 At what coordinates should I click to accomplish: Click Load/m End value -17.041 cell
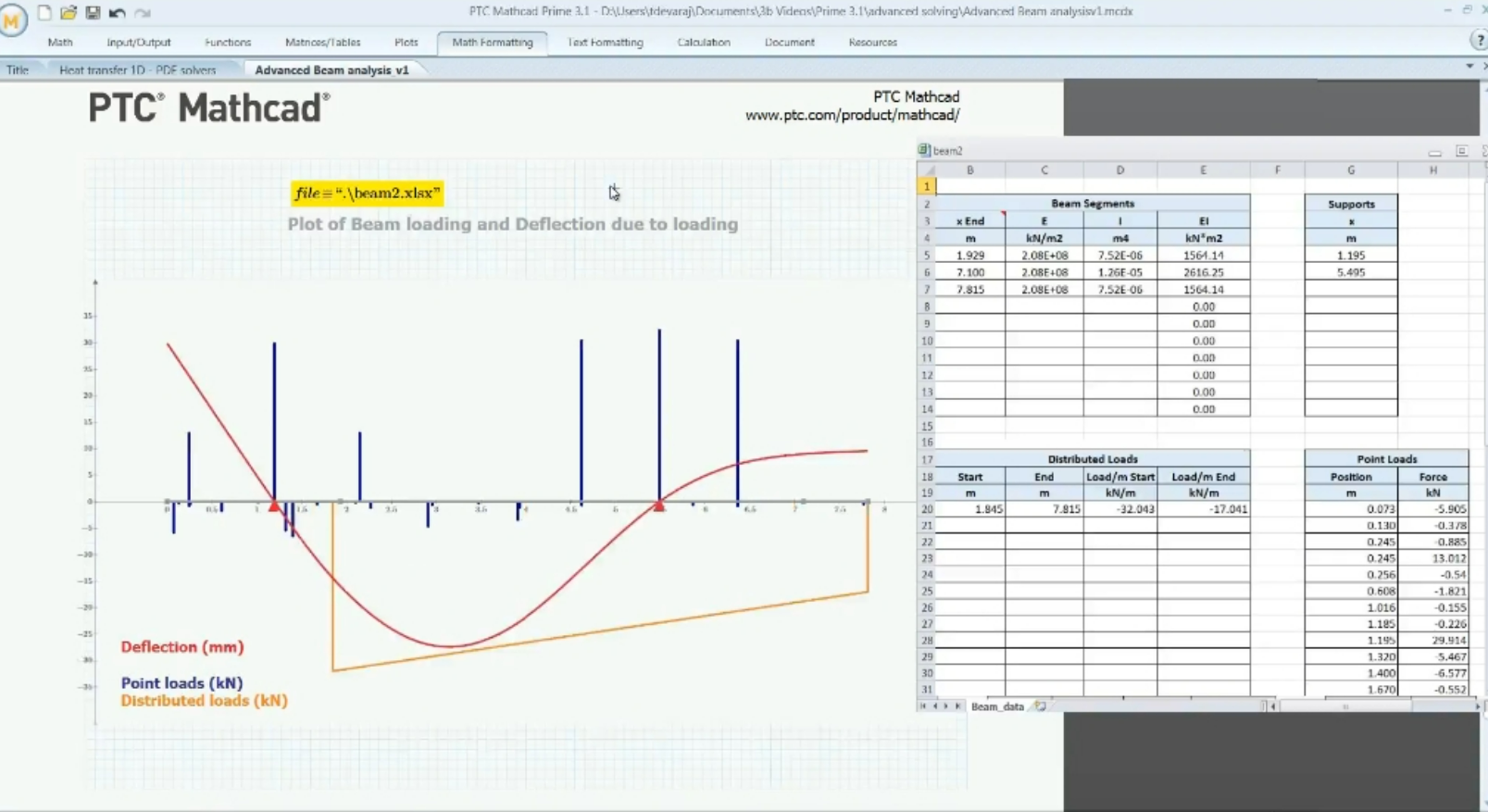pyautogui.click(x=1204, y=509)
